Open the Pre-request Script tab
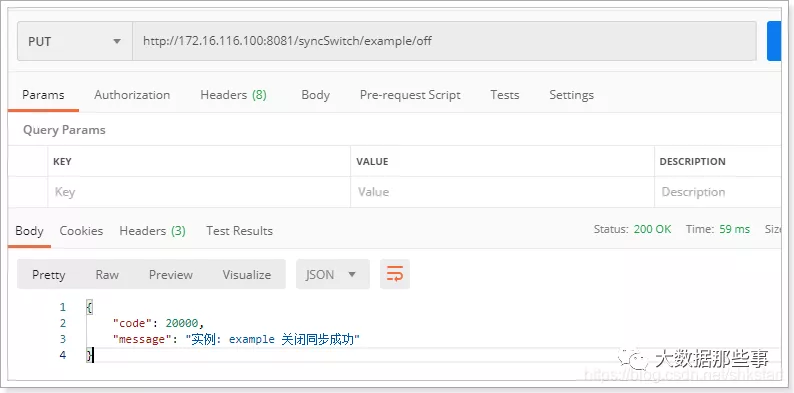This screenshot has height=393, width=794. coord(410,95)
